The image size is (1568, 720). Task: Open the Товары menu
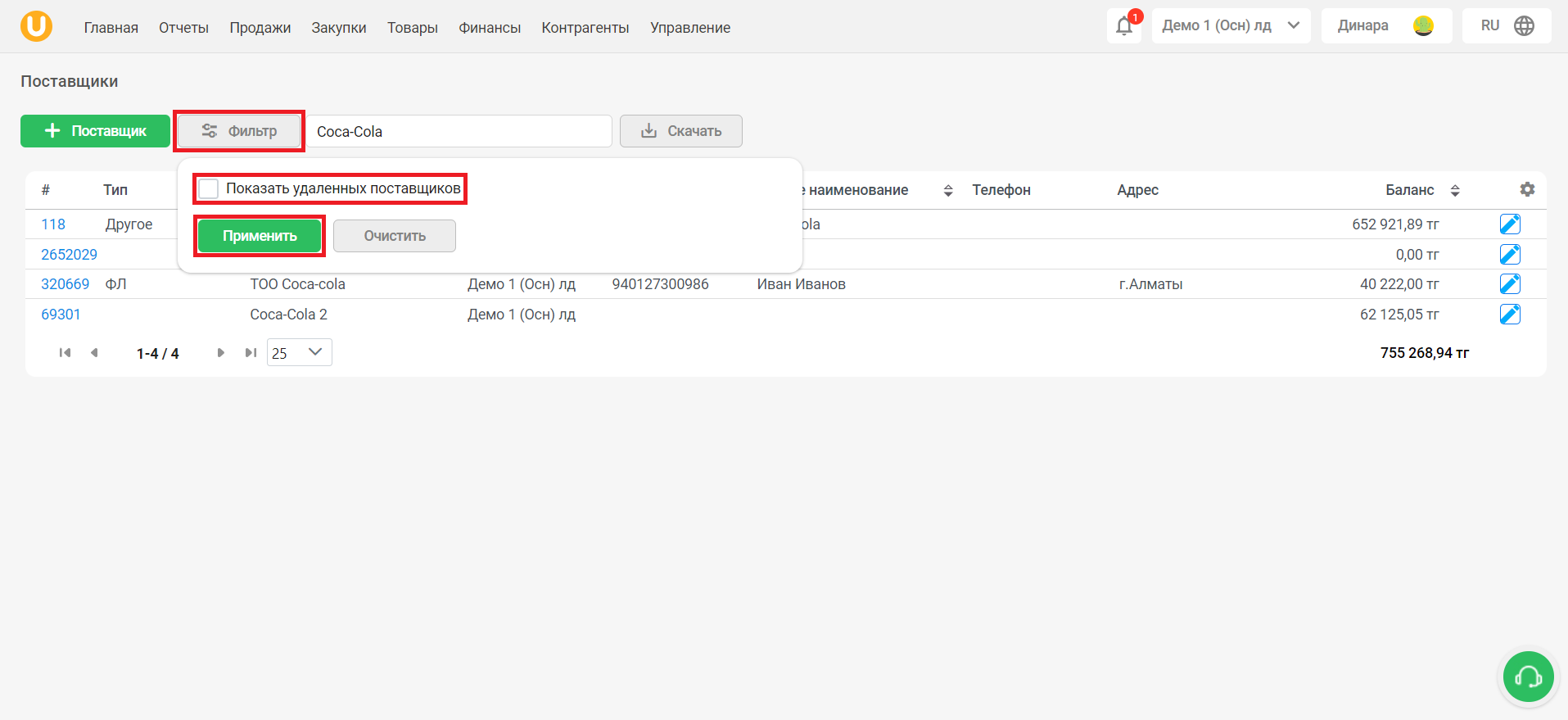(x=413, y=28)
